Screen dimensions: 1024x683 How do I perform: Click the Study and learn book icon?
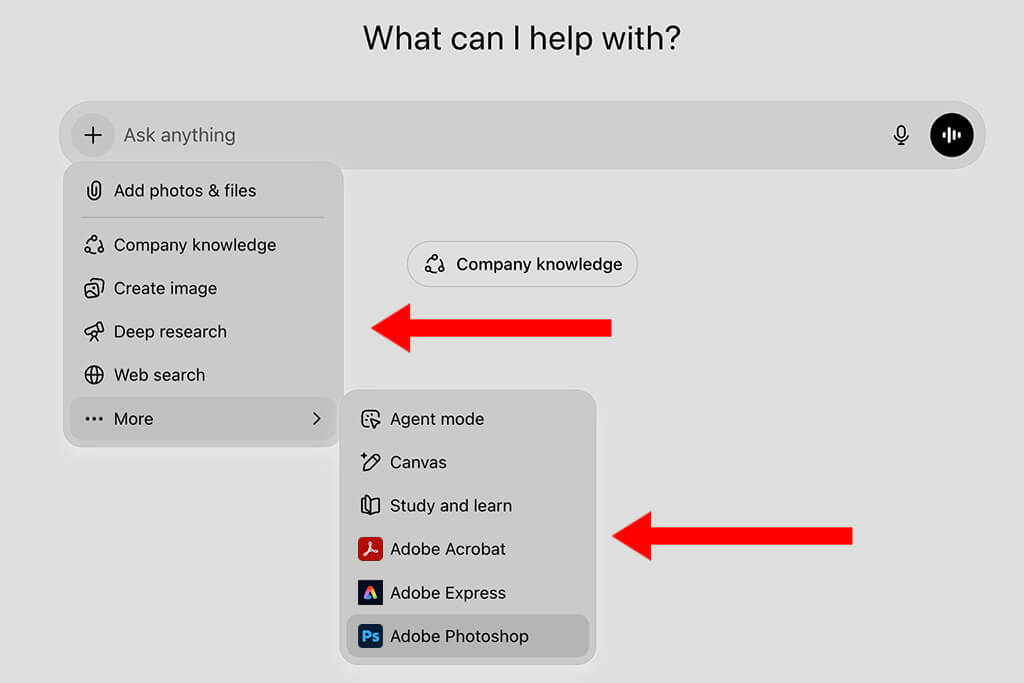pyautogui.click(x=370, y=505)
